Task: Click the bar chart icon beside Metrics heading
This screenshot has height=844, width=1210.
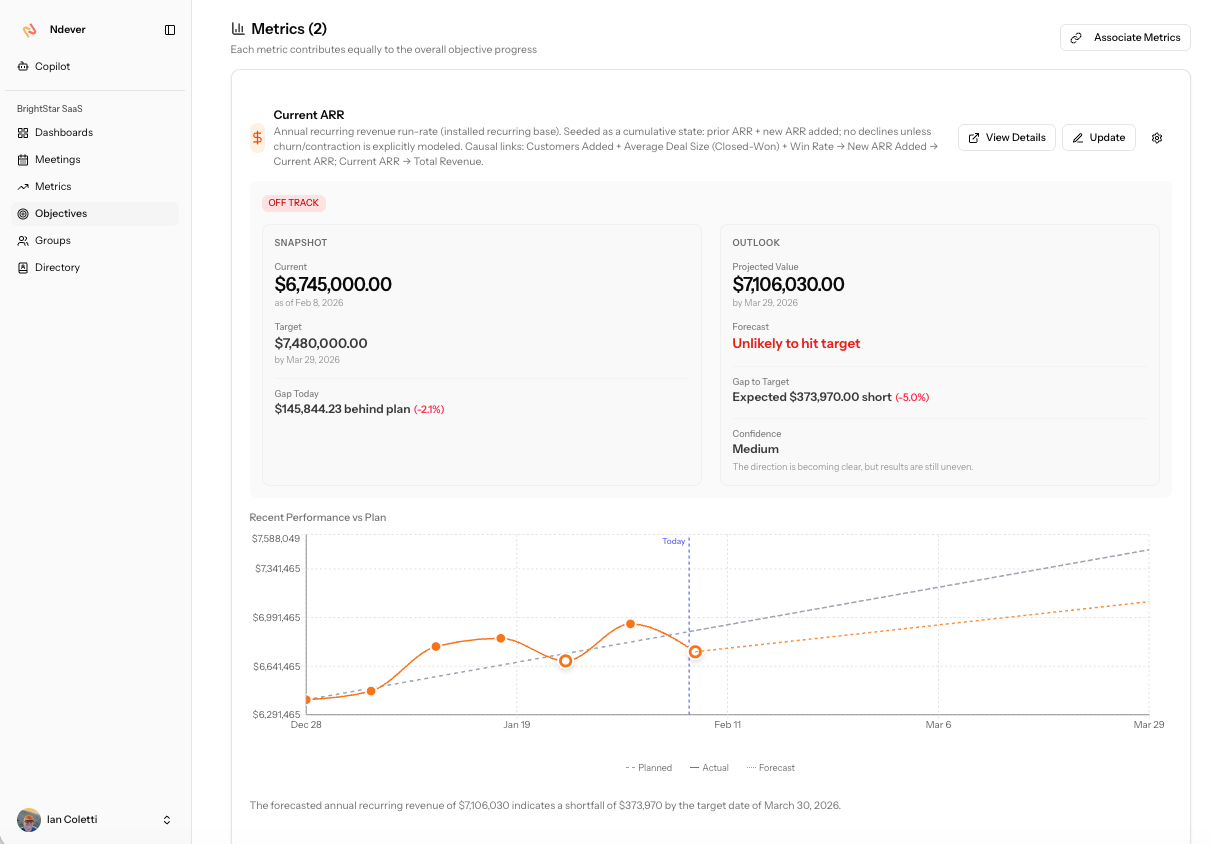Action: pos(238,29)
